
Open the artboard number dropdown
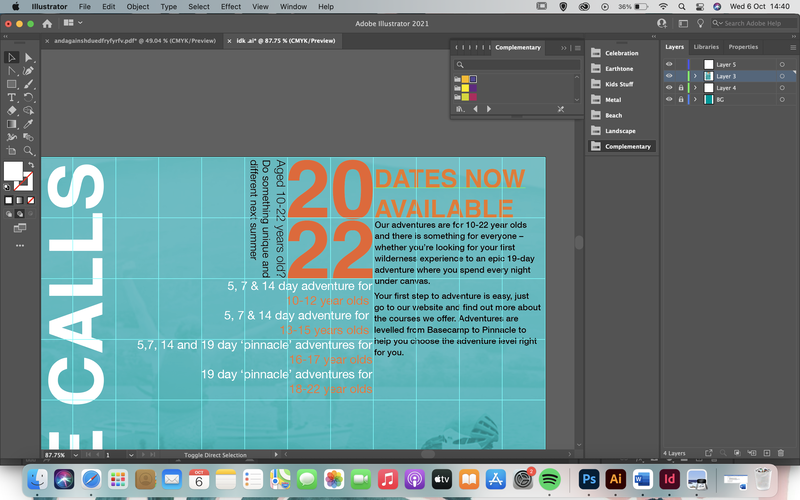[x=131, y=455]
